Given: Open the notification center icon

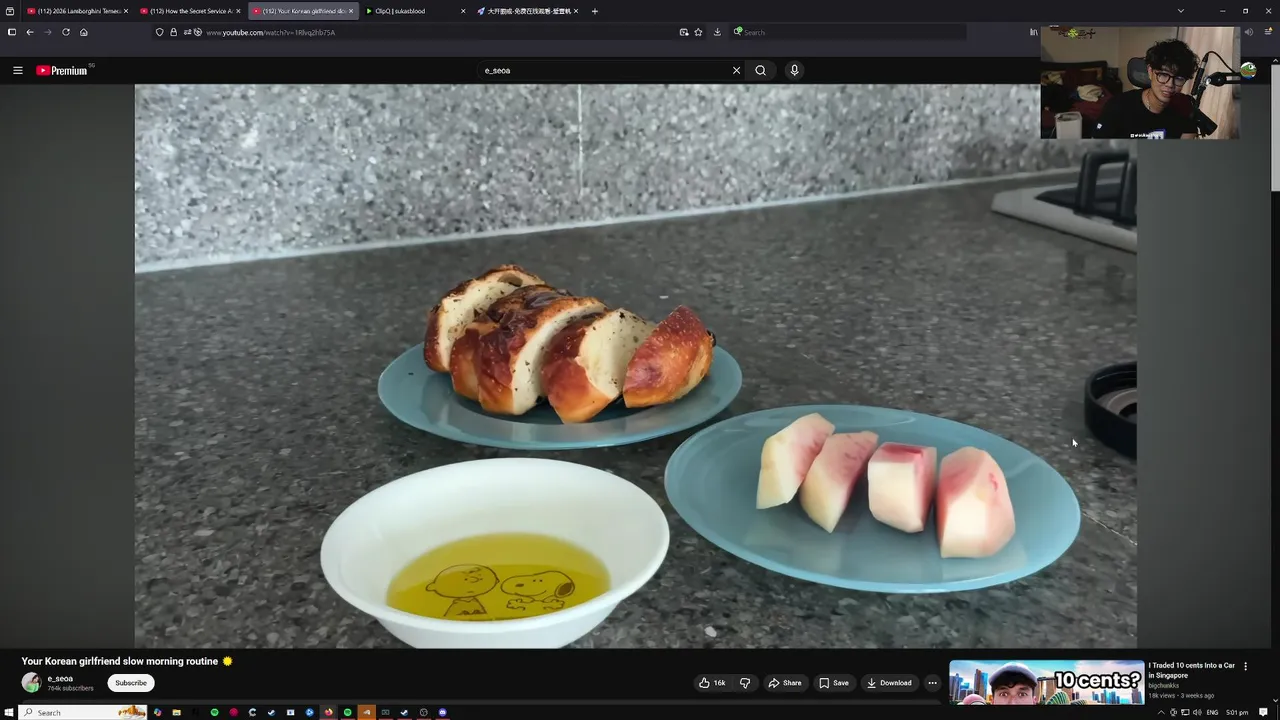Looking at the screenshot, I should (x=1264, y=712).
